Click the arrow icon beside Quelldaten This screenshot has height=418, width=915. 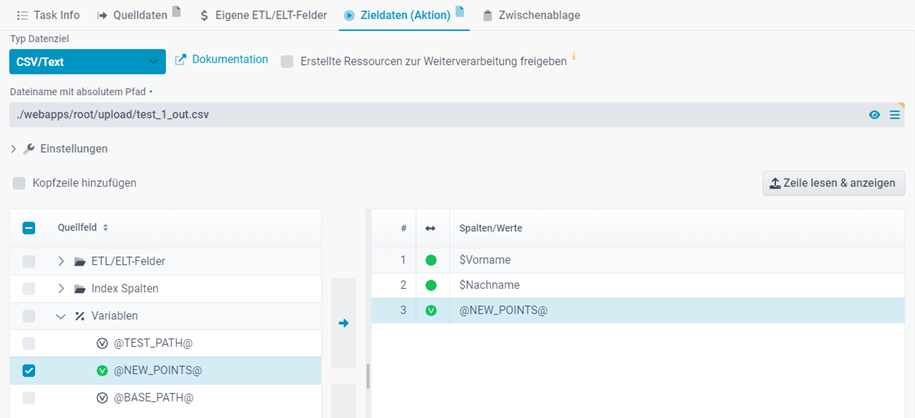[102, 16]
